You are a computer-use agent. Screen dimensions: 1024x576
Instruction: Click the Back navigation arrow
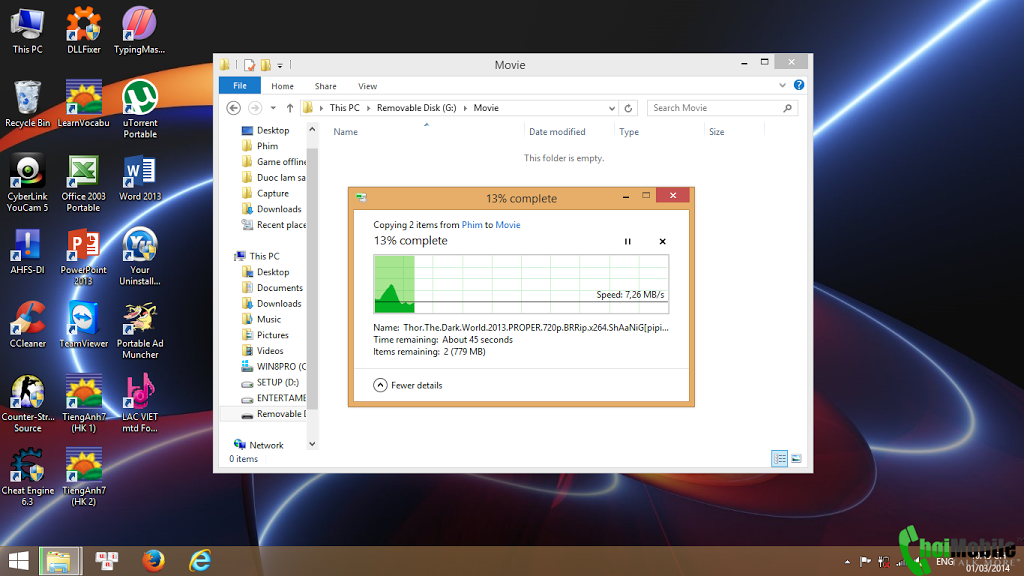(233, 108)
